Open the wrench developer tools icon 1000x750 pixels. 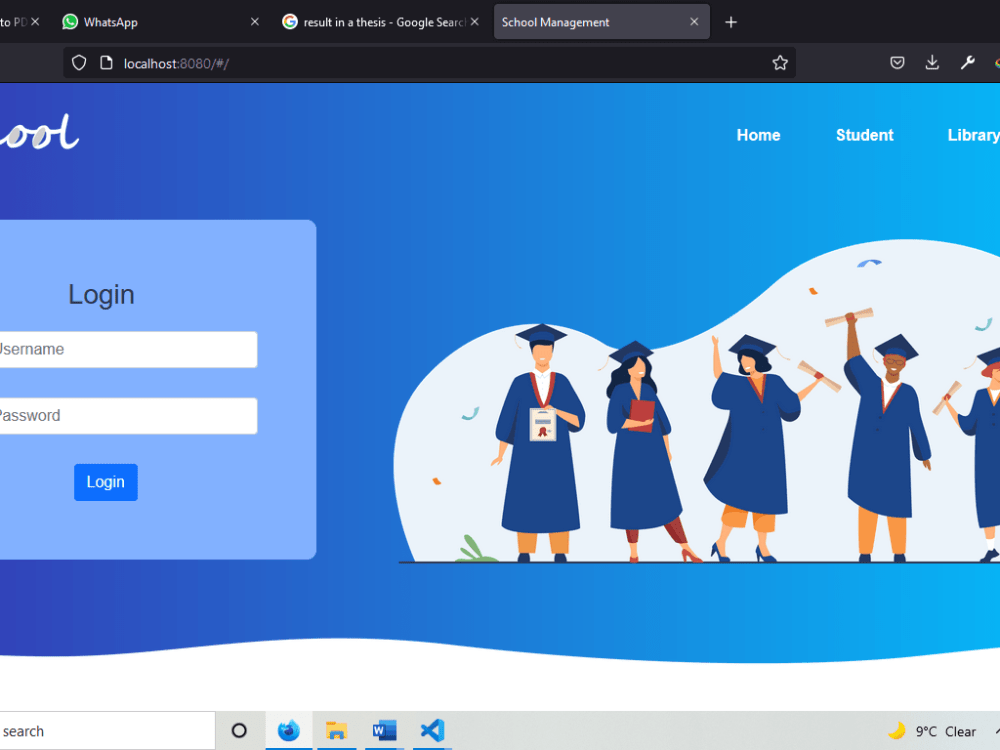(967, 62)
